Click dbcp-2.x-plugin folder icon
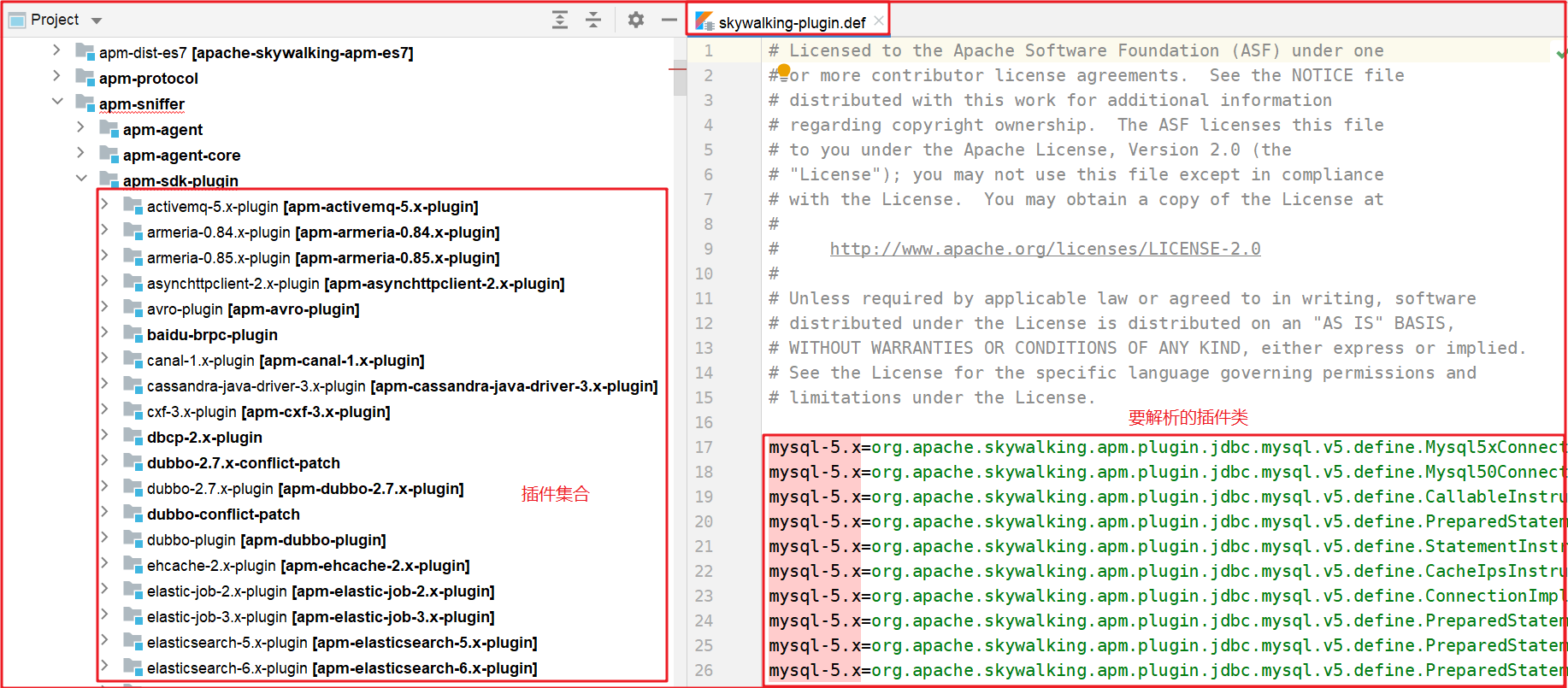 [133, 436]
